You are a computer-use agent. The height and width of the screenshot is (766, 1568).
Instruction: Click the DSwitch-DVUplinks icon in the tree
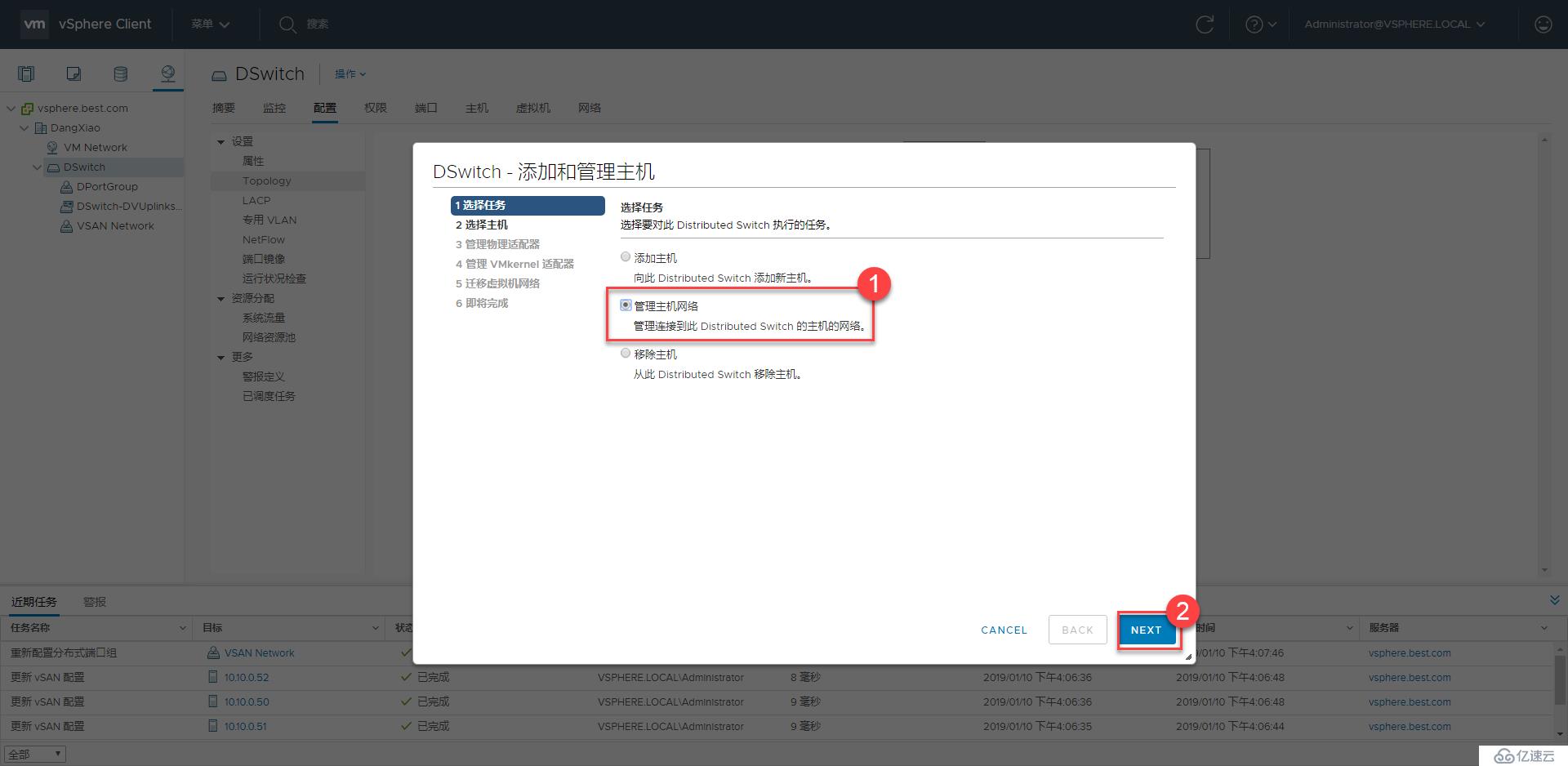pyautogui.click(x=66, y=207)
